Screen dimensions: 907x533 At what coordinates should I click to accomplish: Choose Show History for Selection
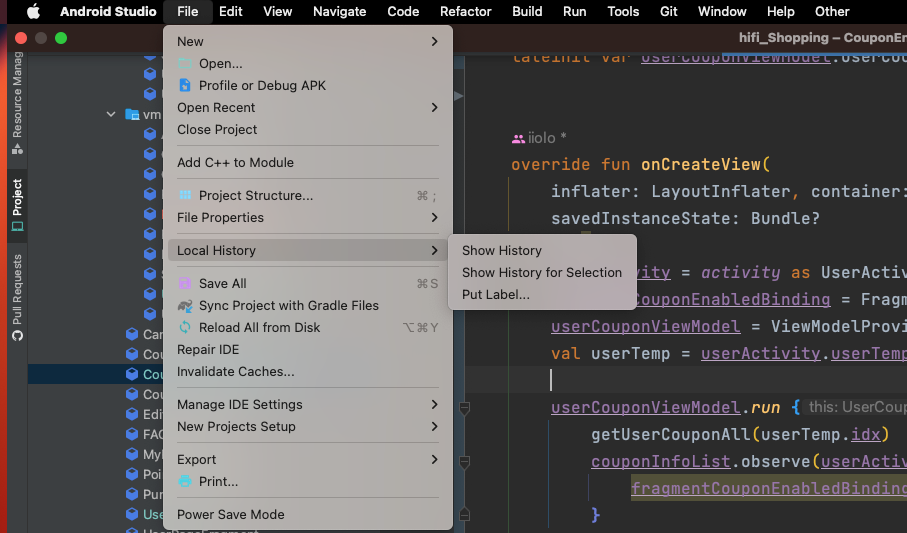(542, 273)
